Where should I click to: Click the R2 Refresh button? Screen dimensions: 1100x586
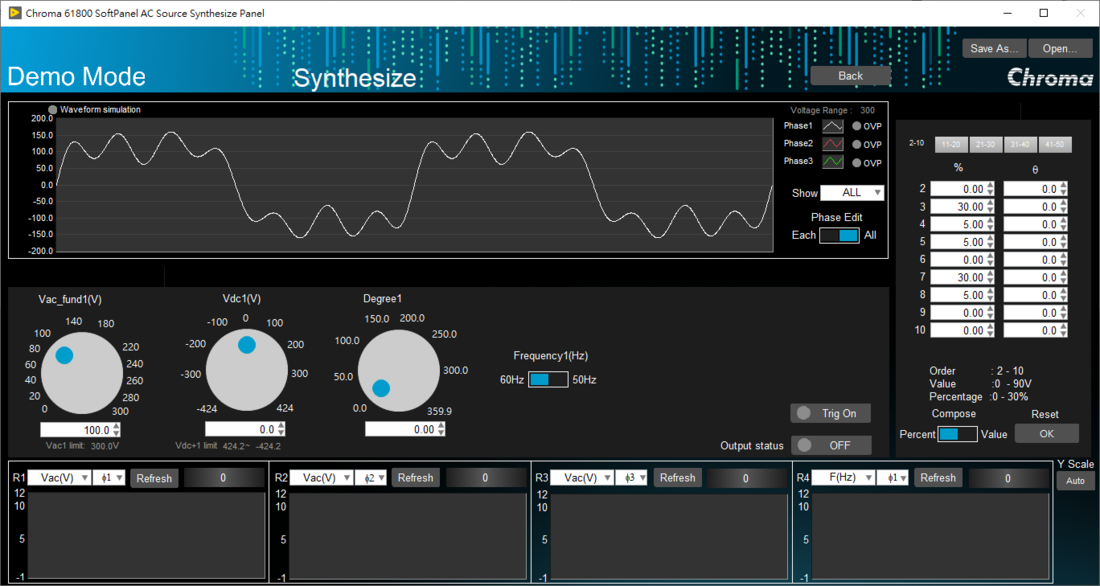[x=415, y=479]
